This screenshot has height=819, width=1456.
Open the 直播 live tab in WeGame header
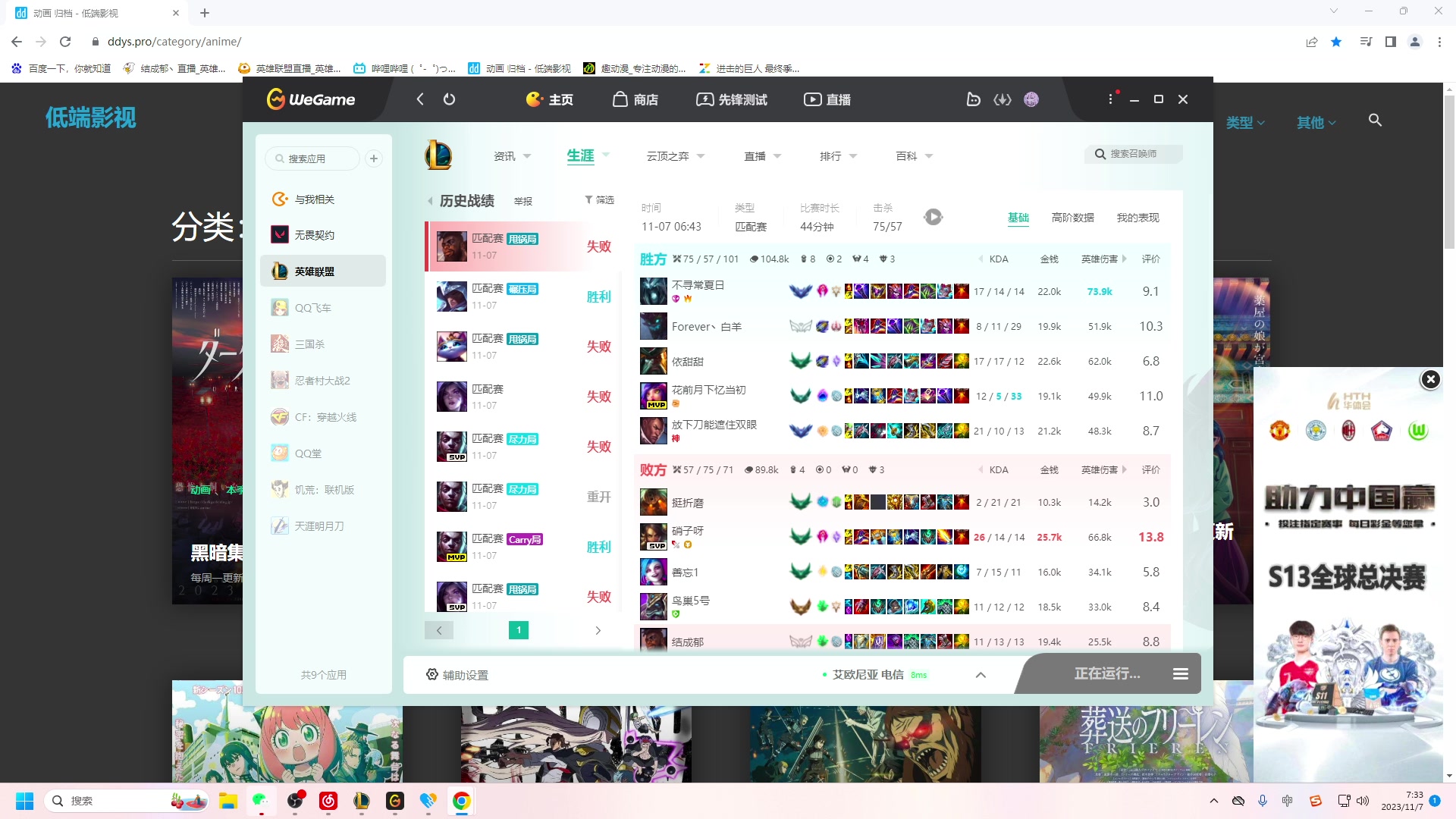(x=827, y=99)
